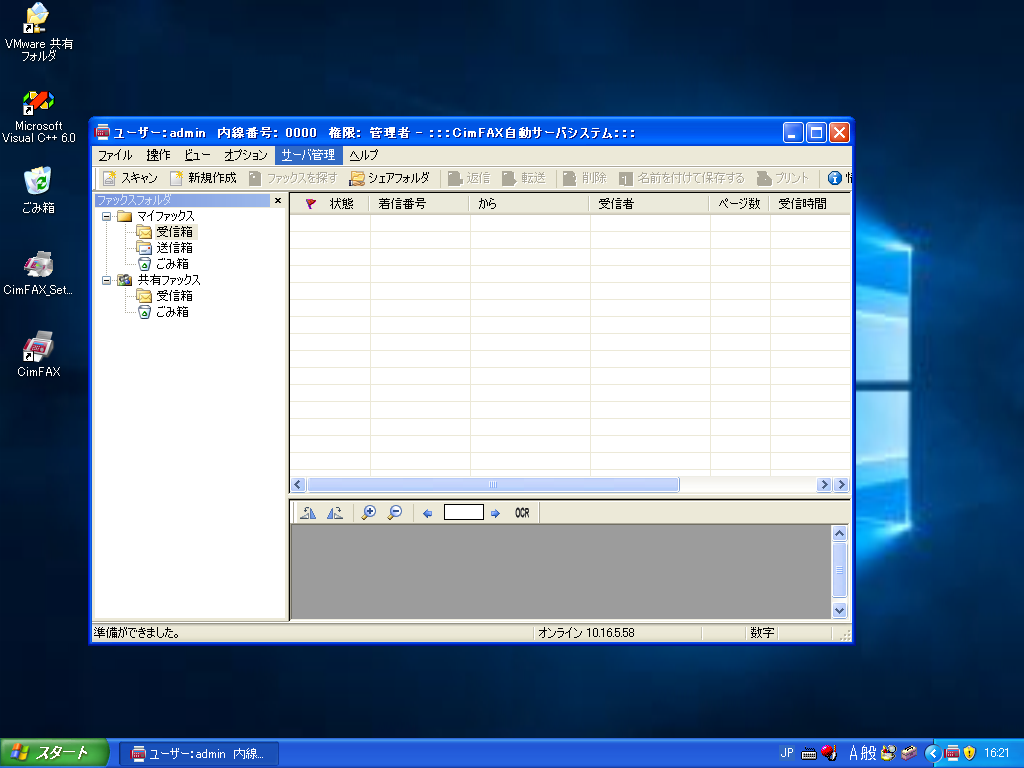Open the ファイル menu

tap(115, 155)
